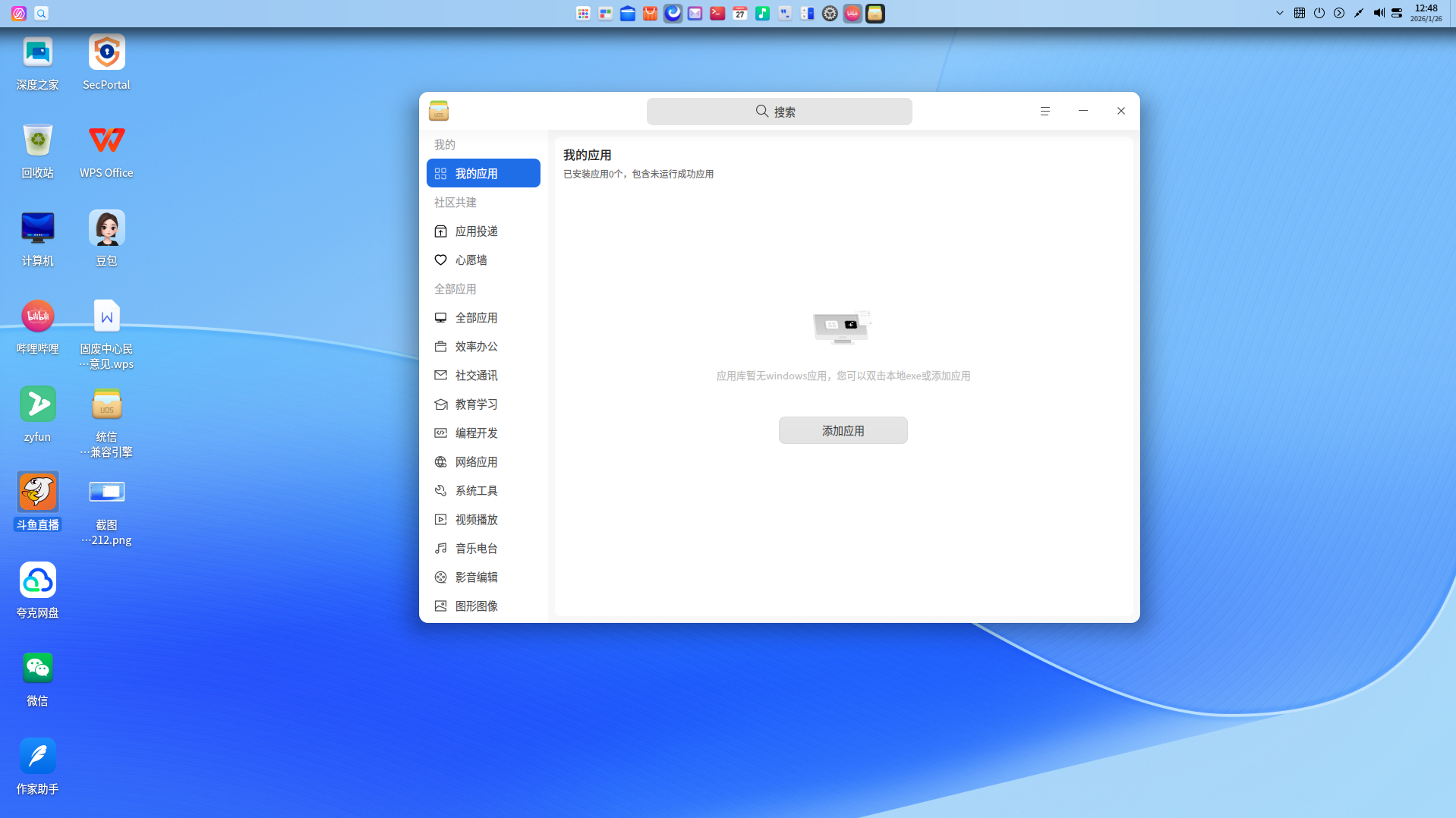Open the calendar in dock
This screenshot has width=1456, height=818.
coord(740,14)
